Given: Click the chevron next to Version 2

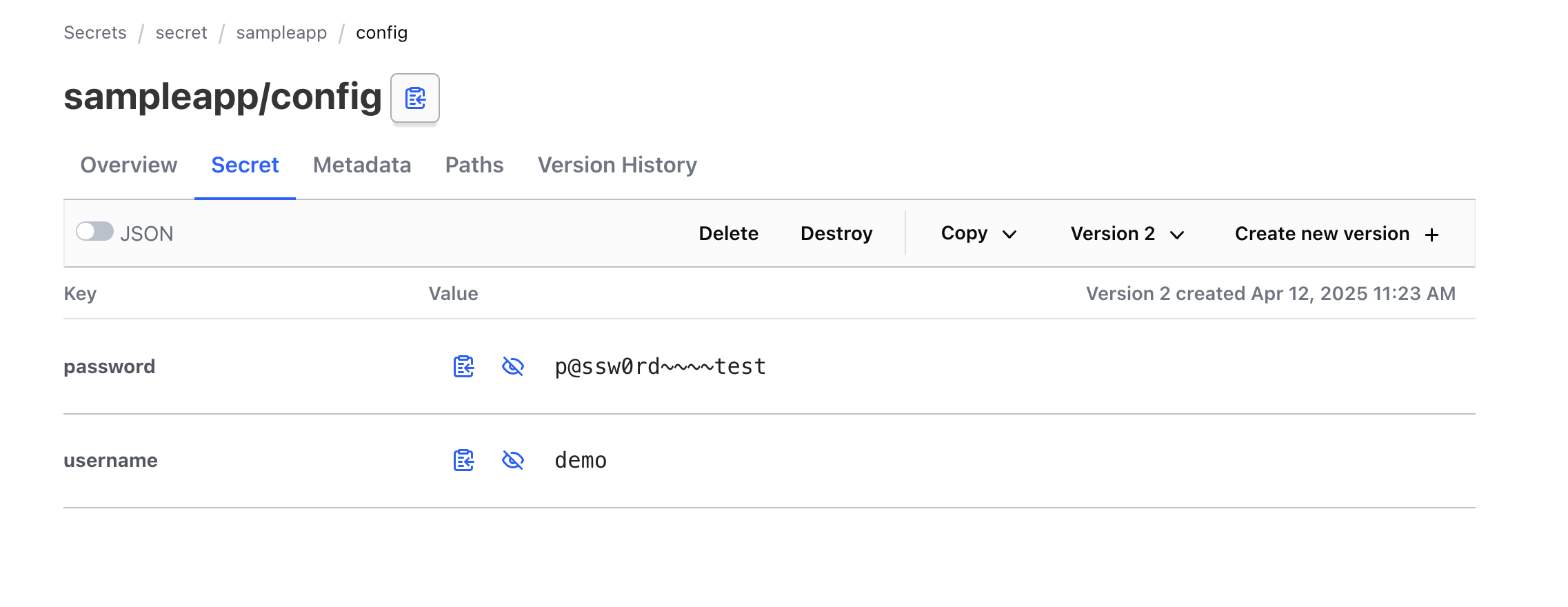Looking at the screenshot, I should 1178,235.
